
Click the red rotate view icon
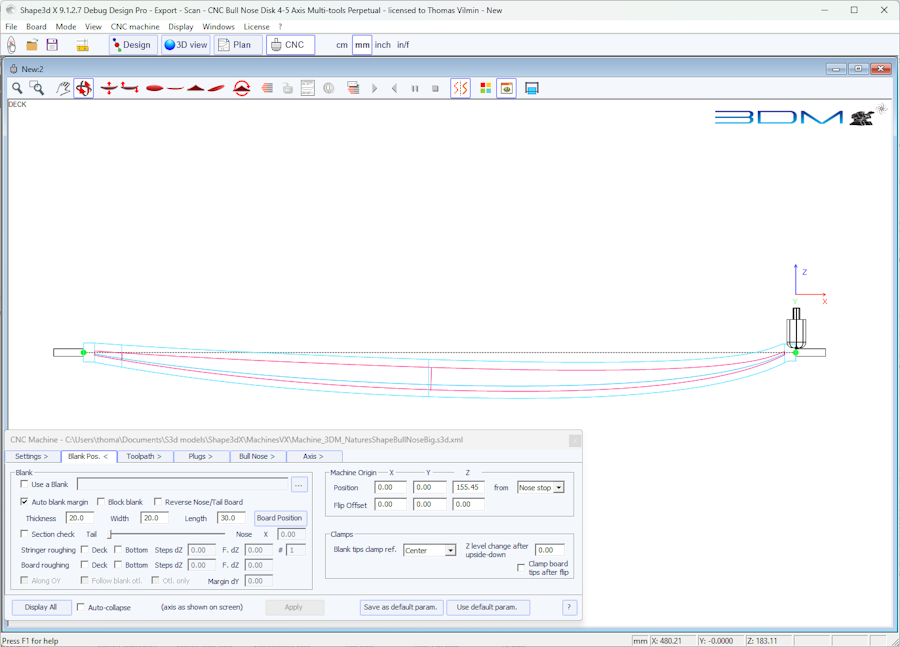click(x=84, y=88)
